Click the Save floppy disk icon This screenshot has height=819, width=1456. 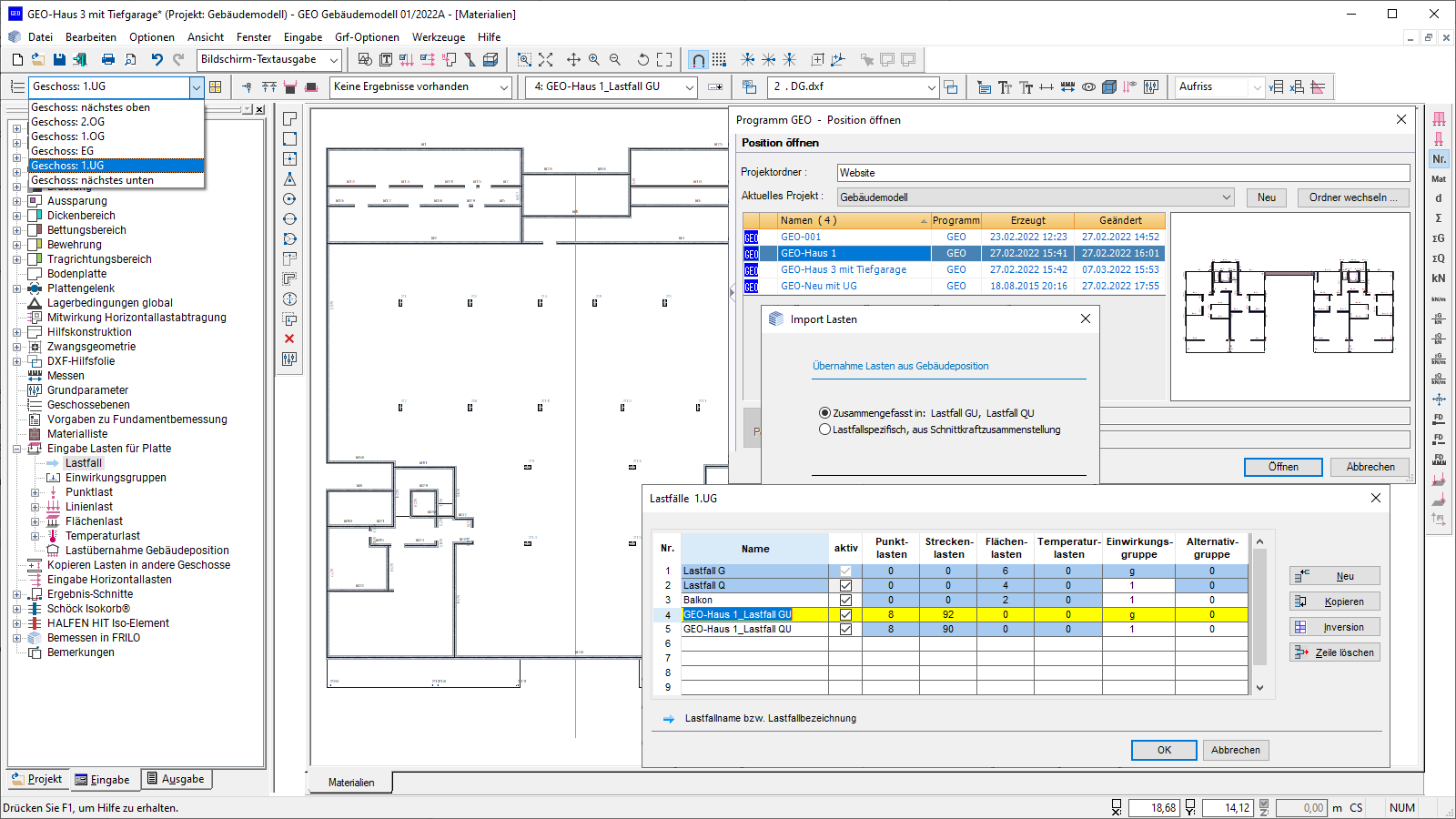click(x=59, y=60)
